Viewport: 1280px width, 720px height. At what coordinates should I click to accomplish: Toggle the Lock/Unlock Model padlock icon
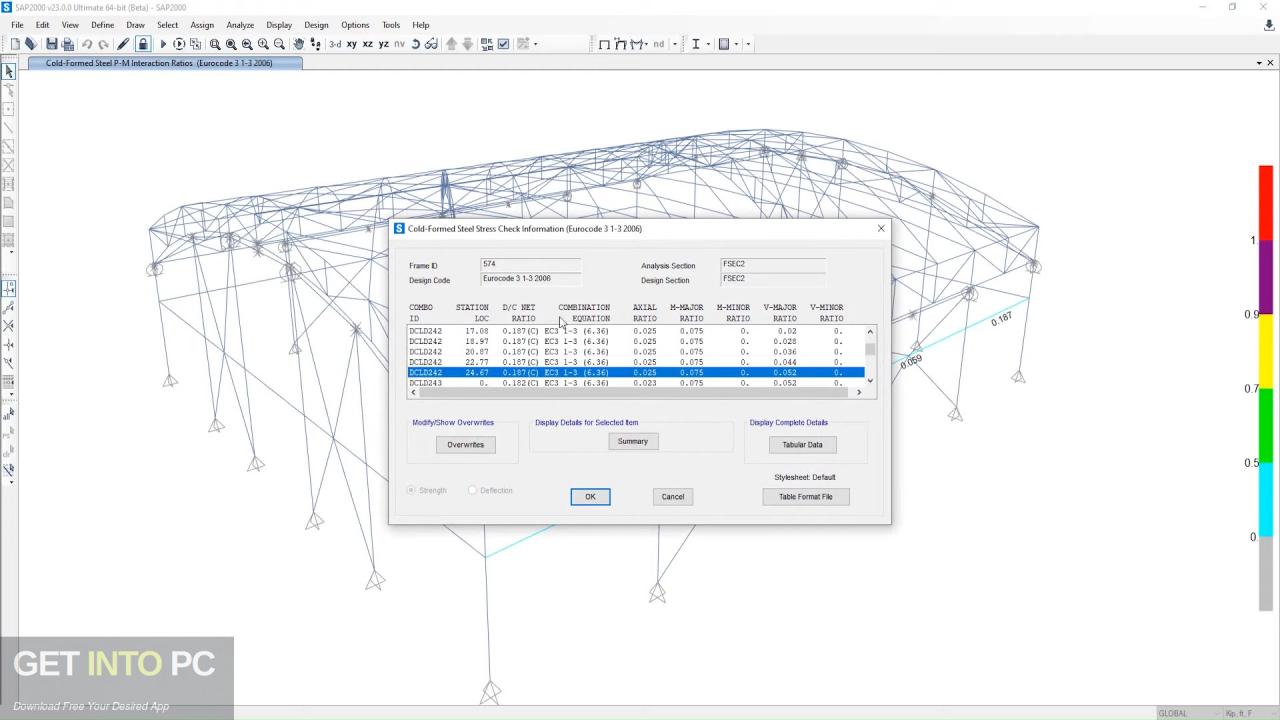click(143, 44)
